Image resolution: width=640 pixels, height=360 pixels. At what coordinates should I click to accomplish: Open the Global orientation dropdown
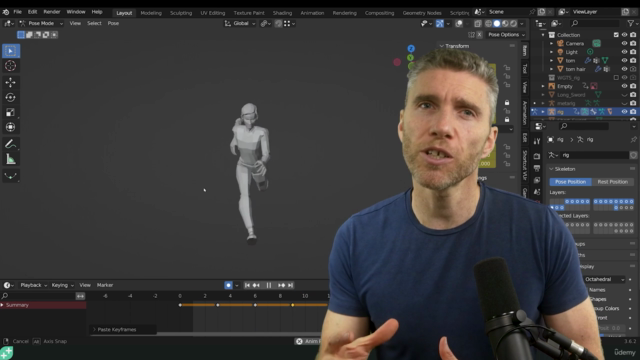coord(240,24)
